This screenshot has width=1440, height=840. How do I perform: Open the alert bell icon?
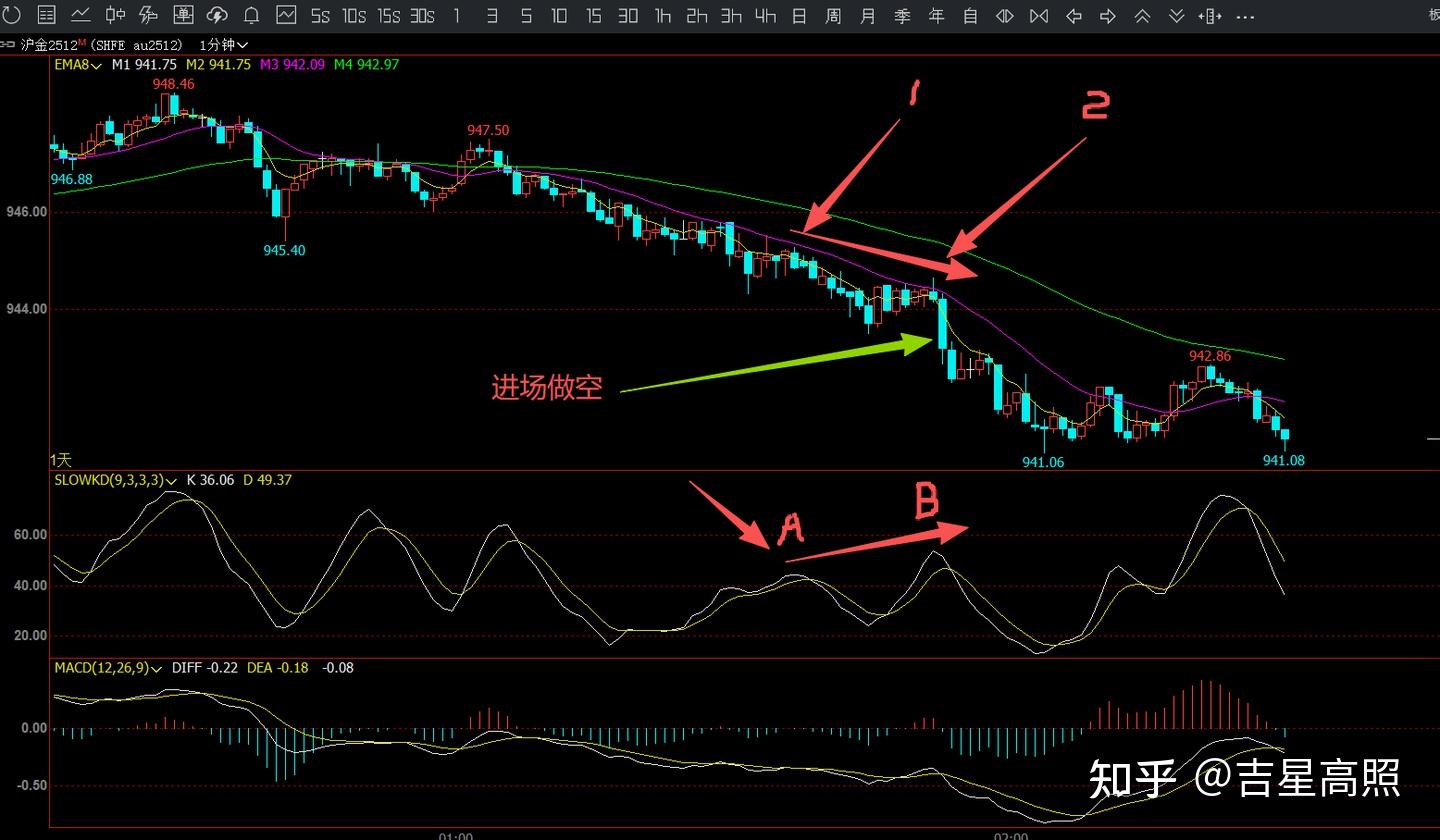252,15
